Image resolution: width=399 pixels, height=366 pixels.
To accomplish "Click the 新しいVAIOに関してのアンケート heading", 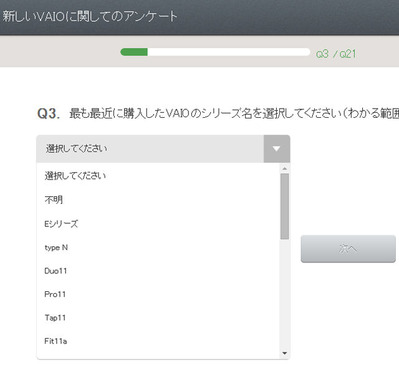I will [90, 16].
